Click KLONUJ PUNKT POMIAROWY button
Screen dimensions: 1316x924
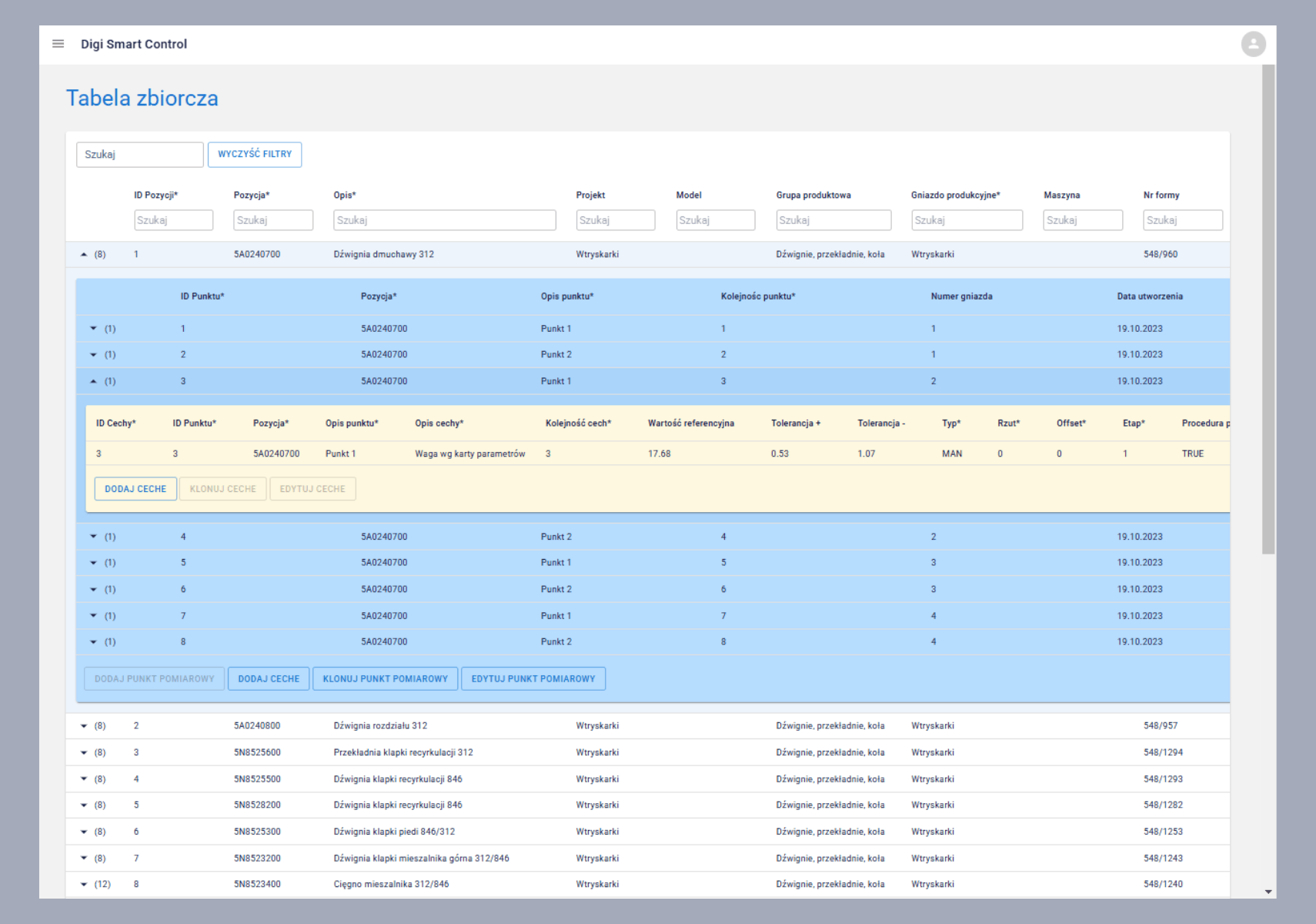tap(385, 679)
